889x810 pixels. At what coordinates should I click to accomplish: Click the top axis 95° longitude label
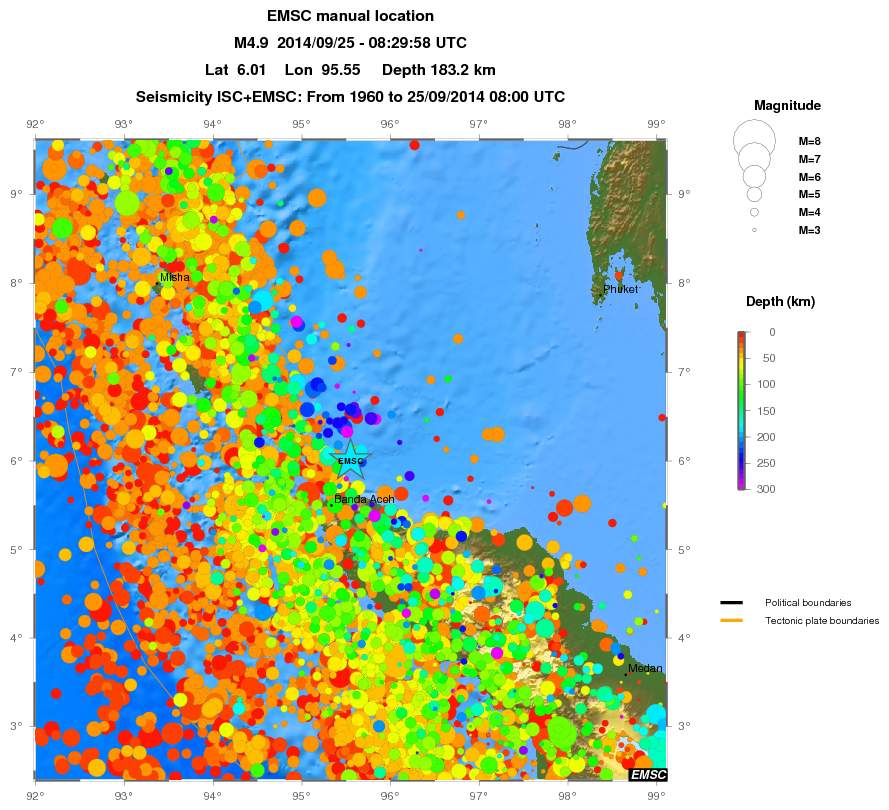click(x=301, y=124)
